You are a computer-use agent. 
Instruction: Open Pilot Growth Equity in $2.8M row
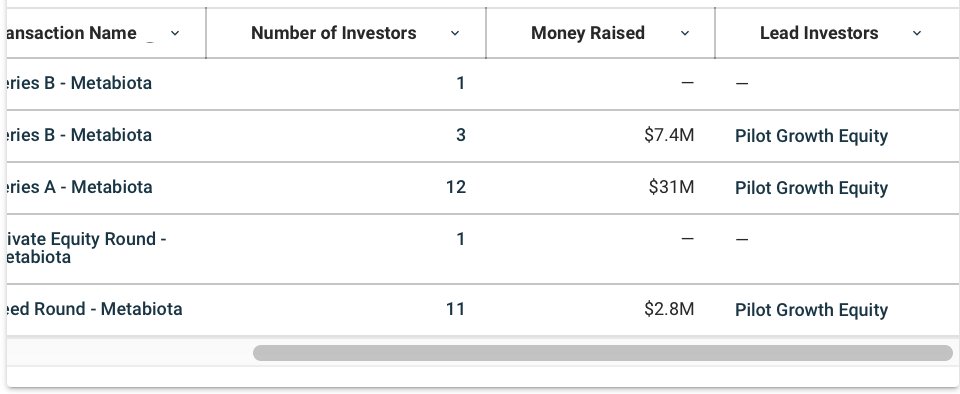(x=811, y=310)
